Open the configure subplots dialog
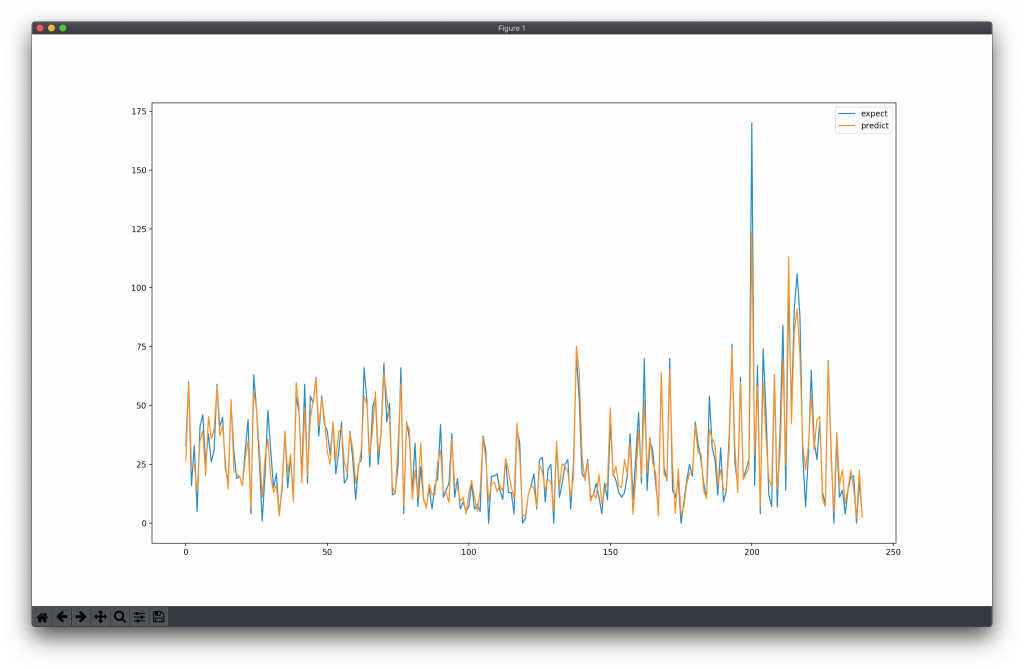 pyautogui.click(x=139, y=617)
